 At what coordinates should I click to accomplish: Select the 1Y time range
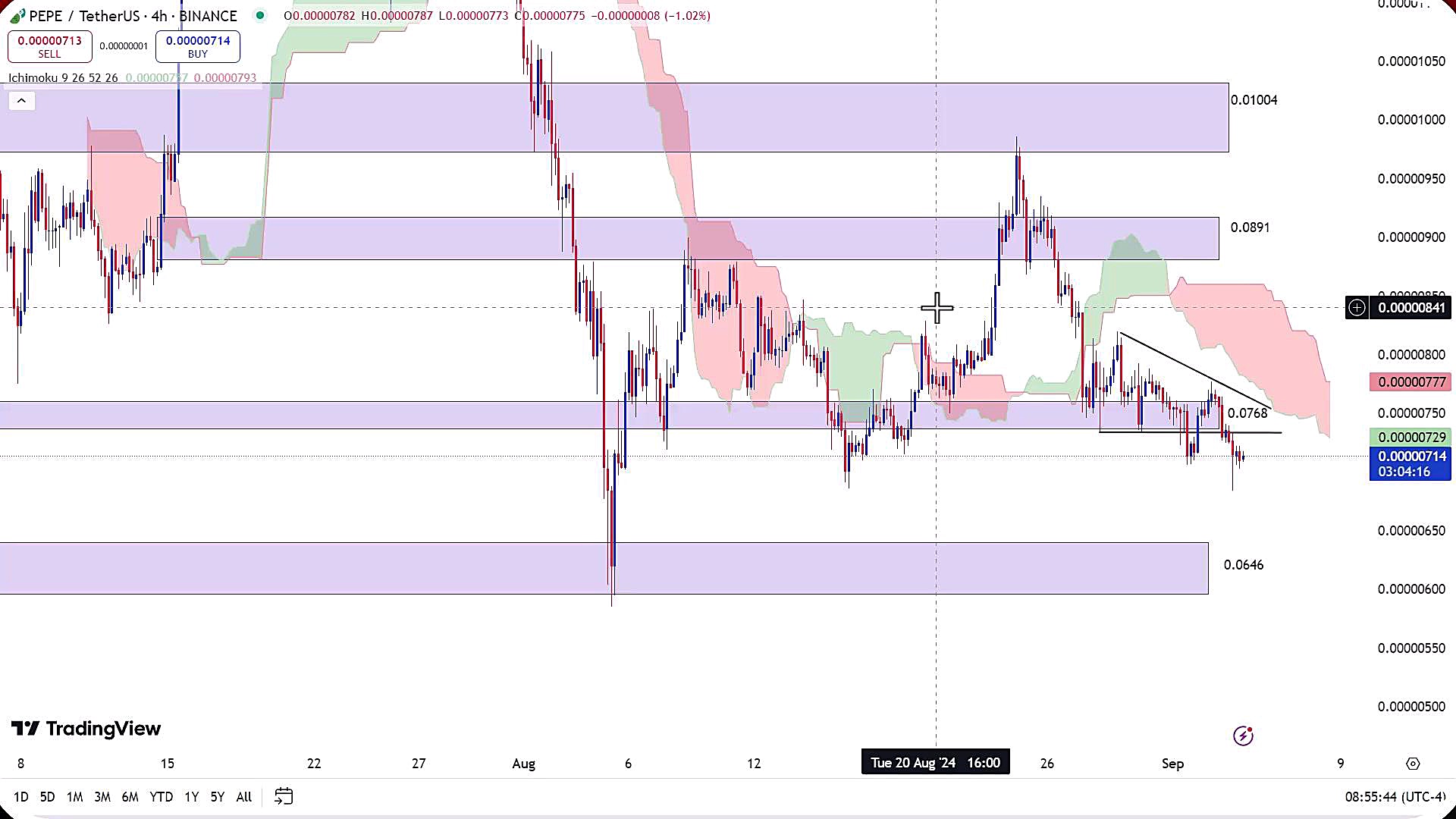(191, 796)
